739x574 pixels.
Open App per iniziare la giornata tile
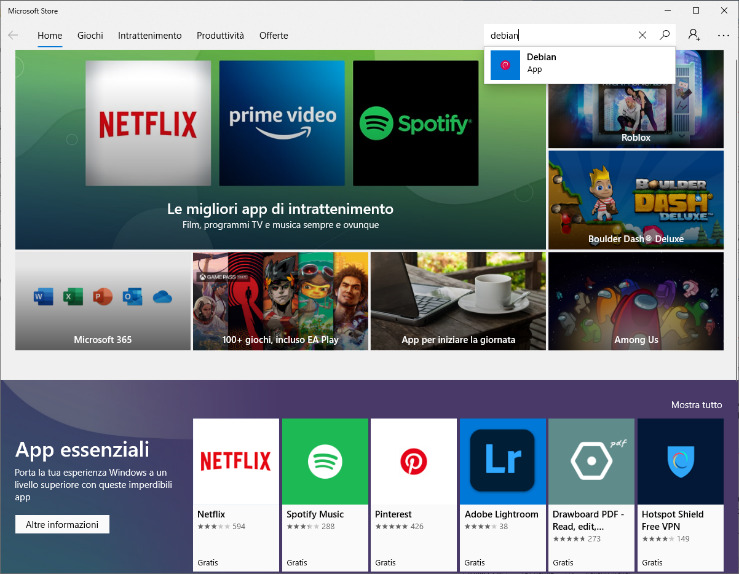click(458, 301)
